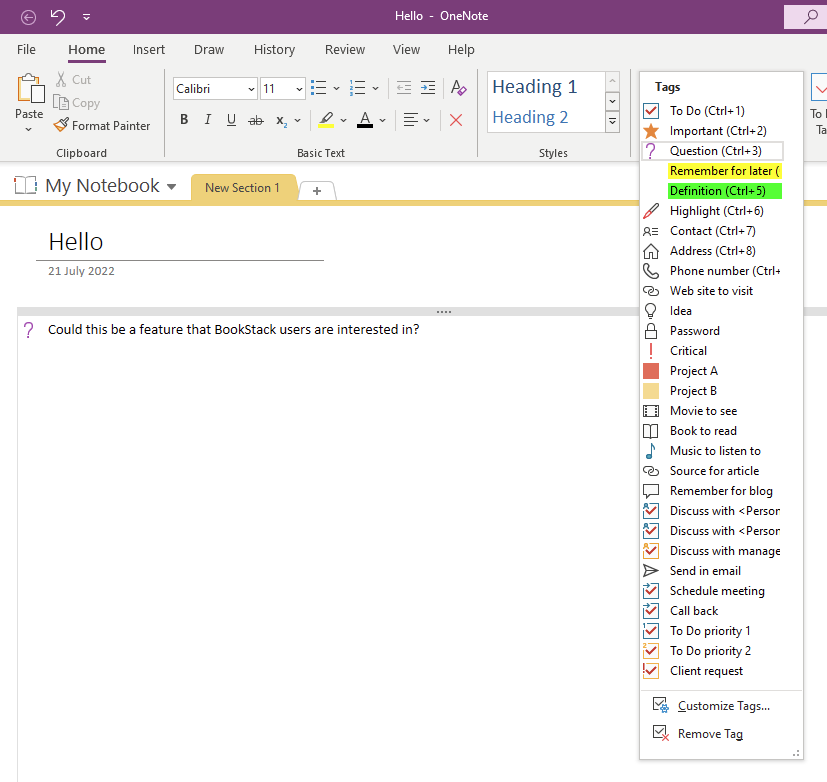Click the red Delete X icon
The width and height of the screenshot is (827, 782).
[456, 120]
